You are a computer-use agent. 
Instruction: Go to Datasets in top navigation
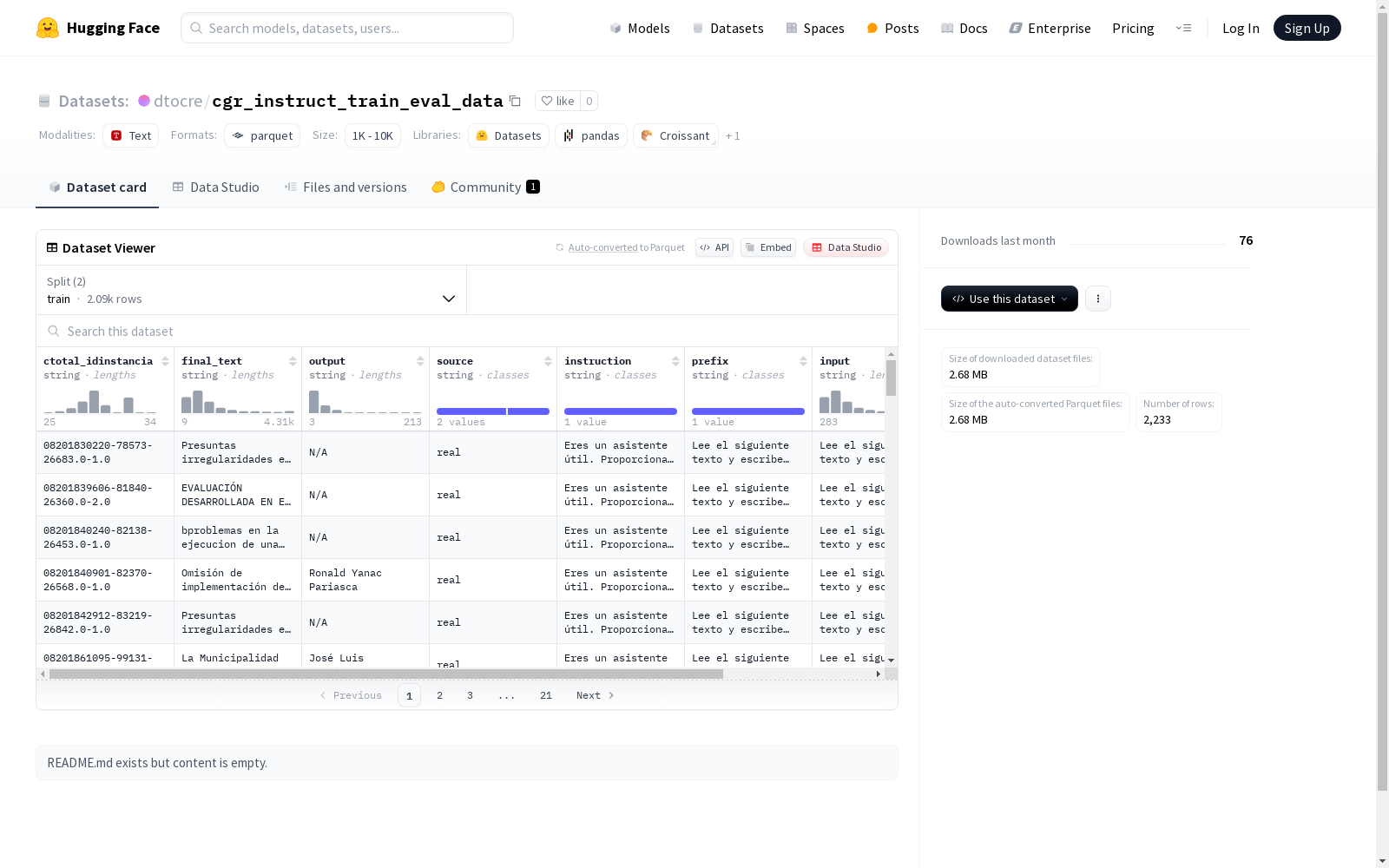pyautogui.click(x=727, y=28)
